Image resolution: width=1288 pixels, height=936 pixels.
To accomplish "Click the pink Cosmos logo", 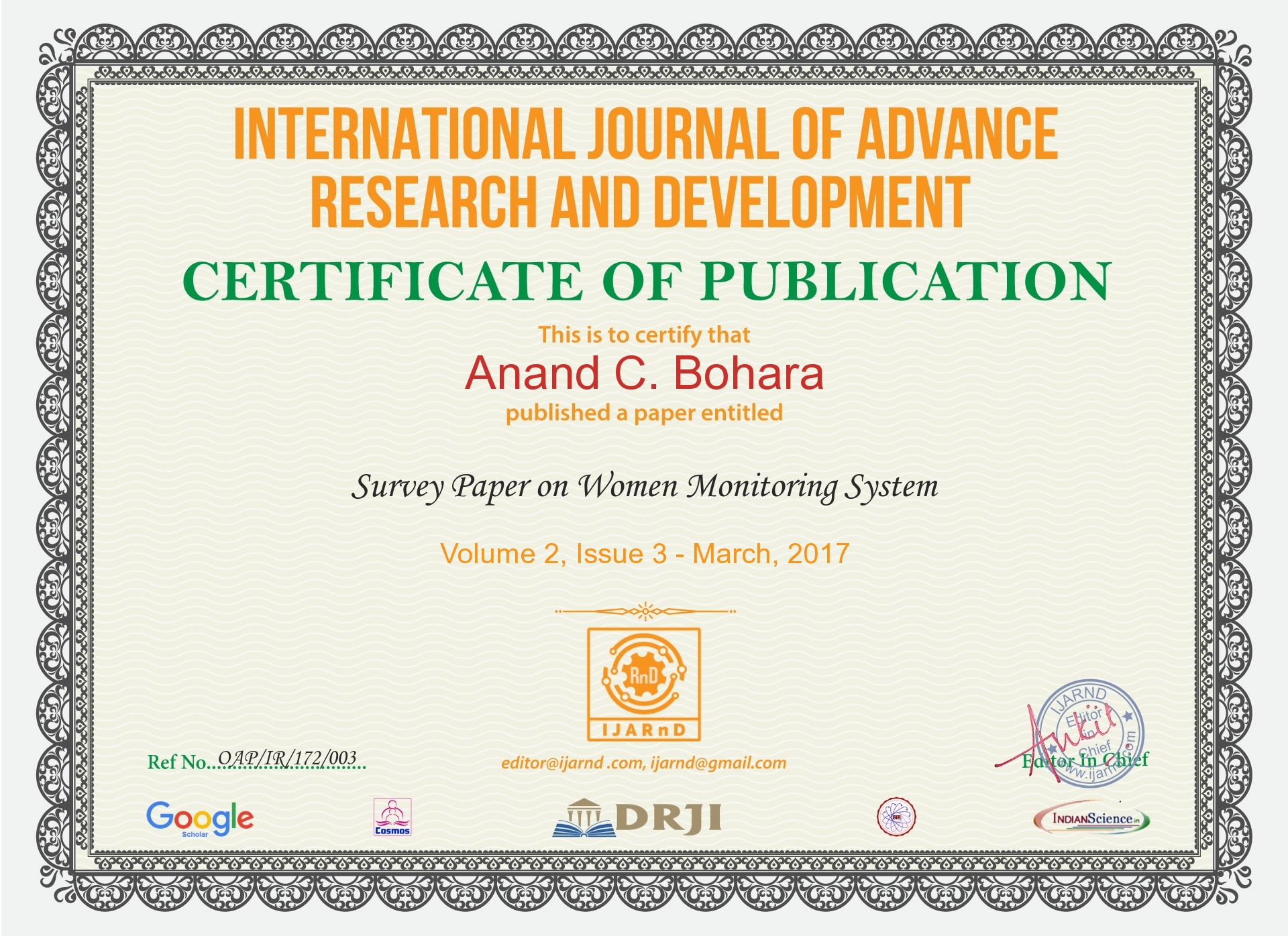I will point(392,817).
